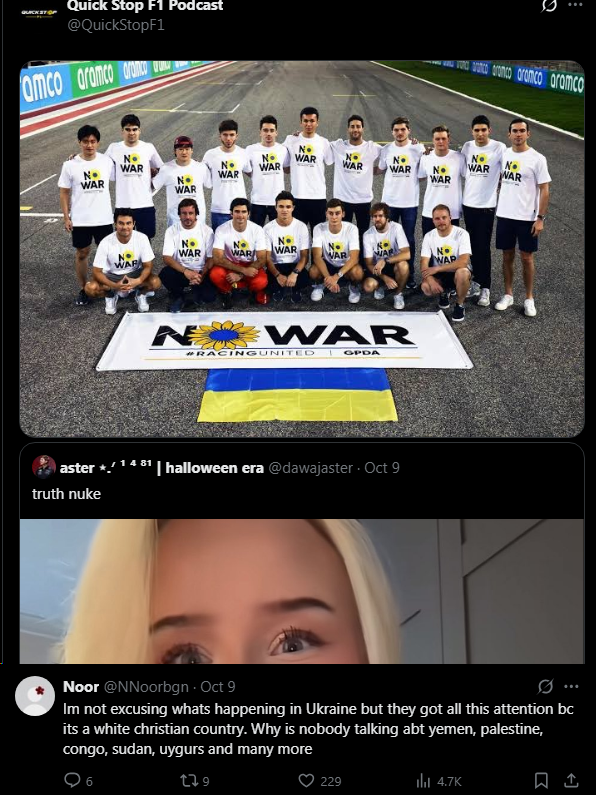The width and height of the screenshot is (596, 795).
Task: Click the Grok icon on Quick Stop F1 post
Action: (549, 6)
